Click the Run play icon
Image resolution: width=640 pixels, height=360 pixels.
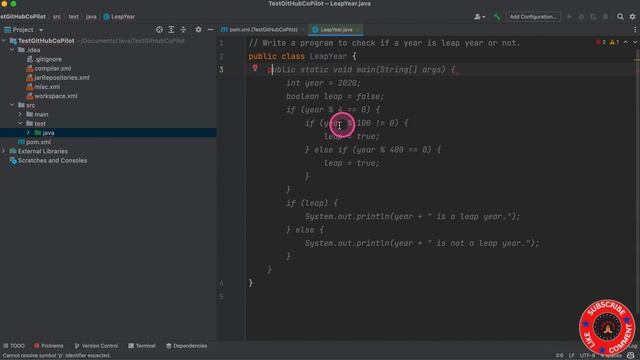[569, 17]
